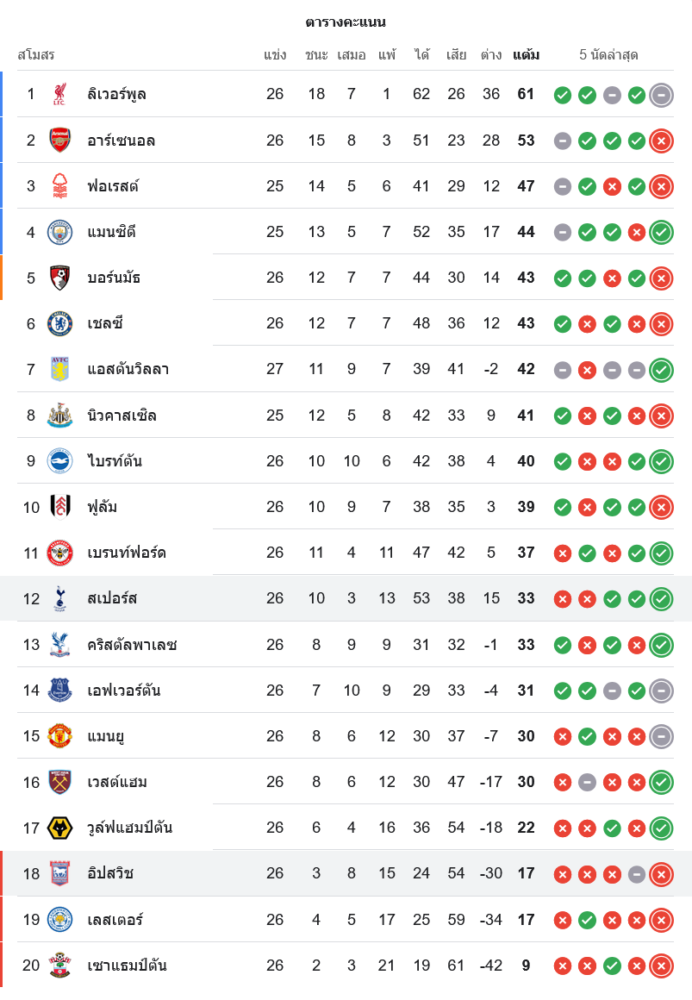
Task: Click the Manchester City crest
Action: pyautogui.click(x=60, y=232)
